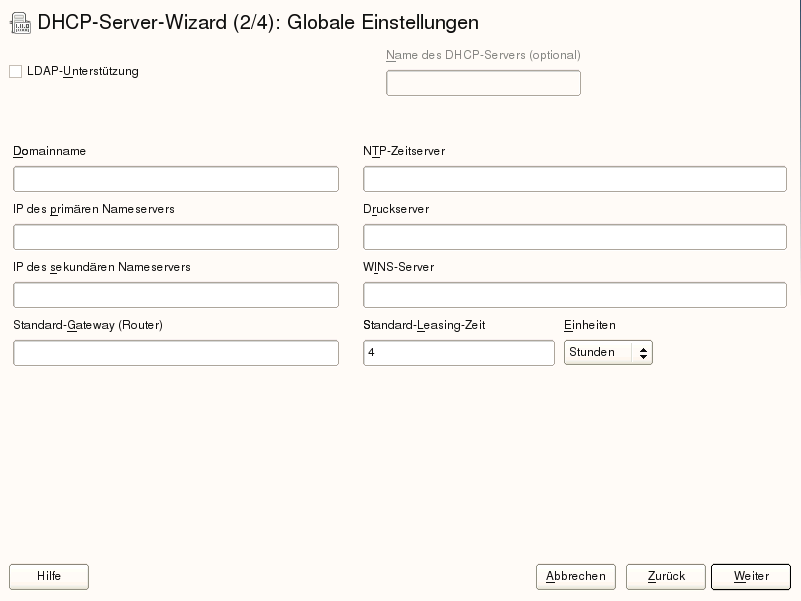Viewport: 801px width, 601px height.
Task: Click the Einheiten label text
Action: click(590, 325)
